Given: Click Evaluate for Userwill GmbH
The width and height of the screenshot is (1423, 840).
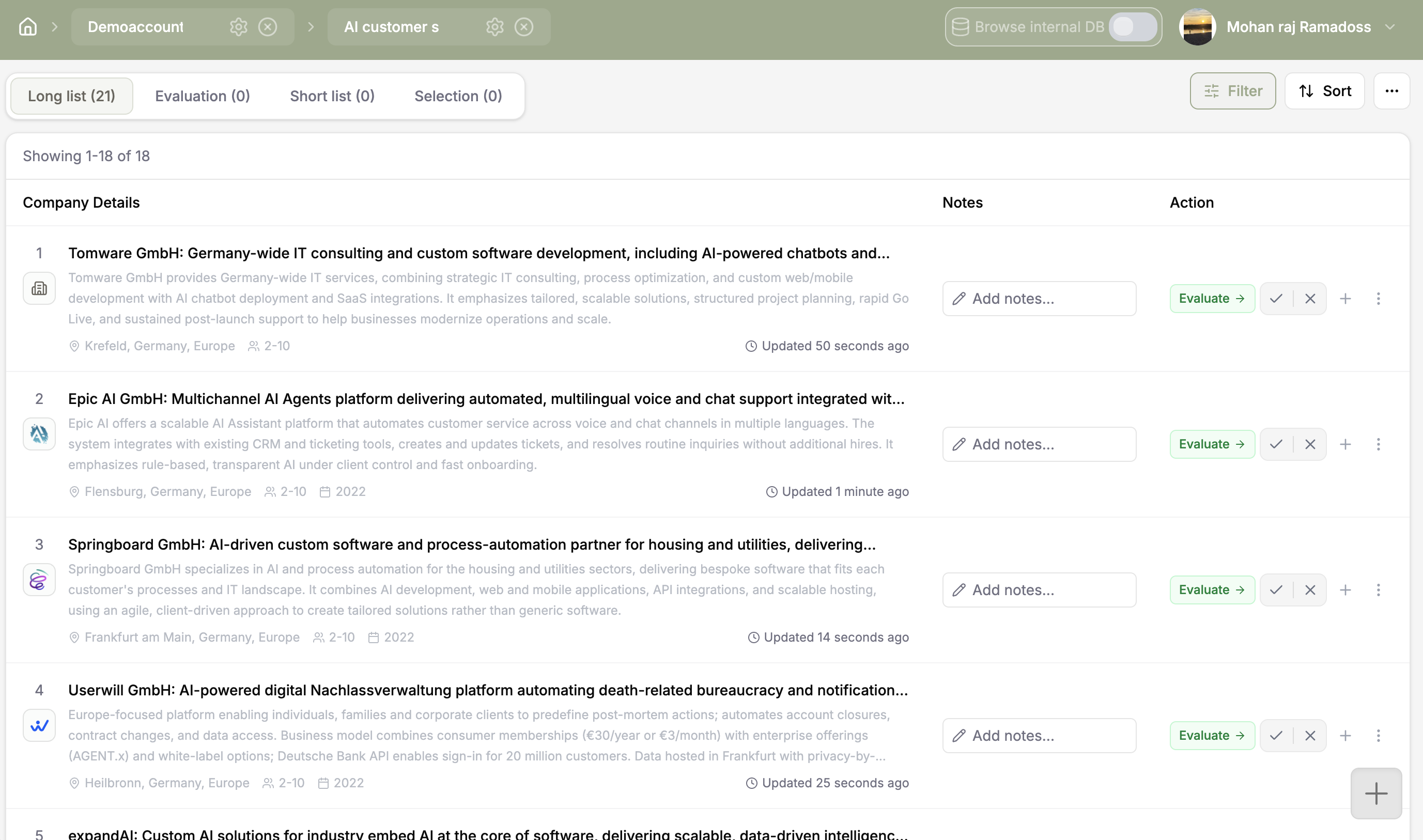Looking at the screenshot, I should click(1212, 736).
